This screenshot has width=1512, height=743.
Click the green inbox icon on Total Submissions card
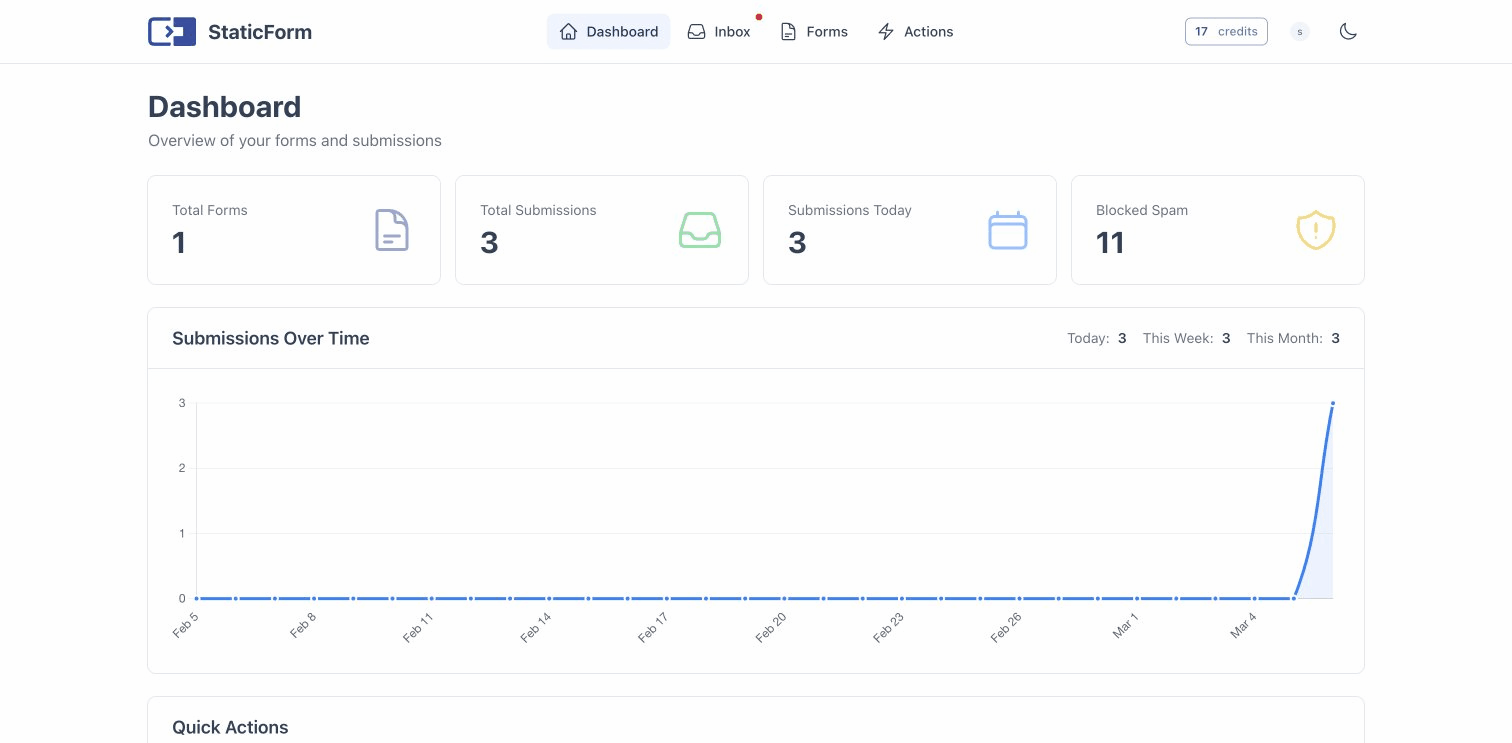699,230
